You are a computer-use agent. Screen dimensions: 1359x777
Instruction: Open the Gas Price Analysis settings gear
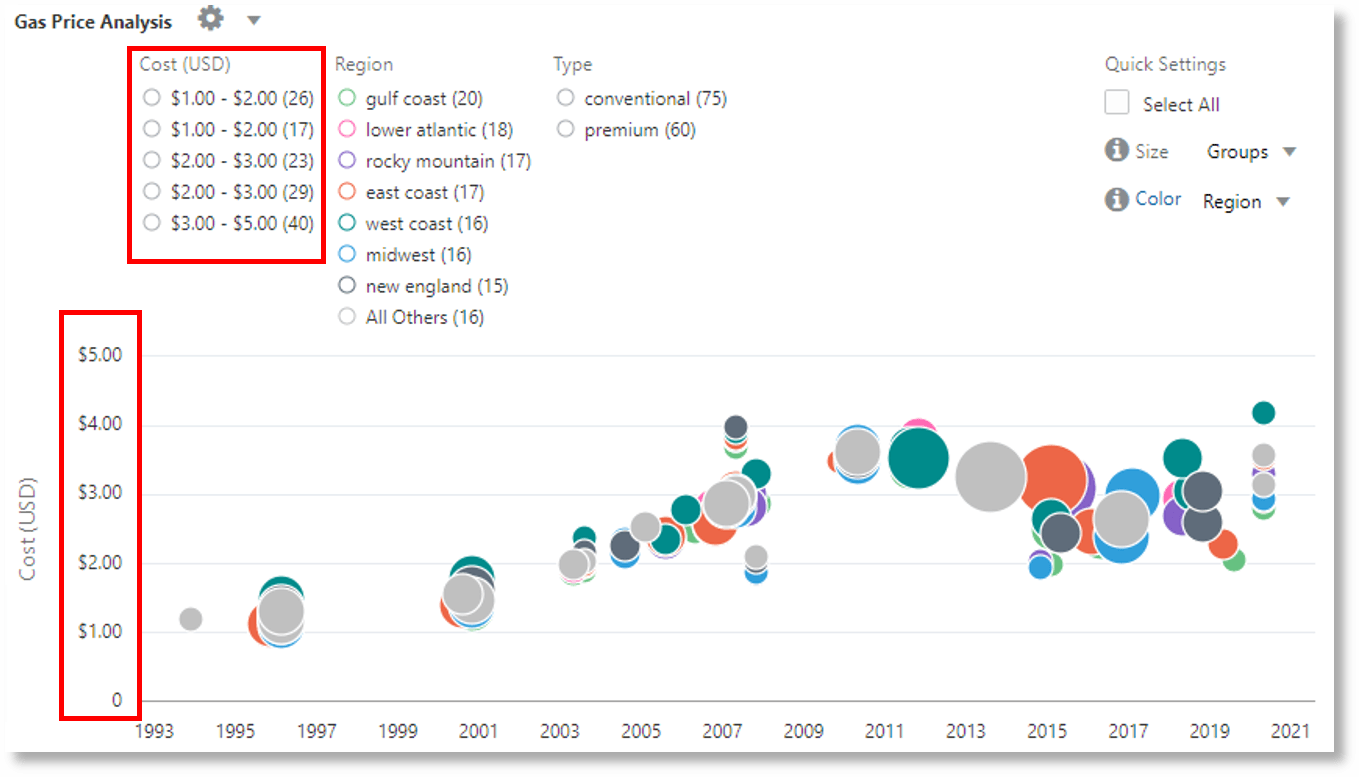(x=210, y=19)
